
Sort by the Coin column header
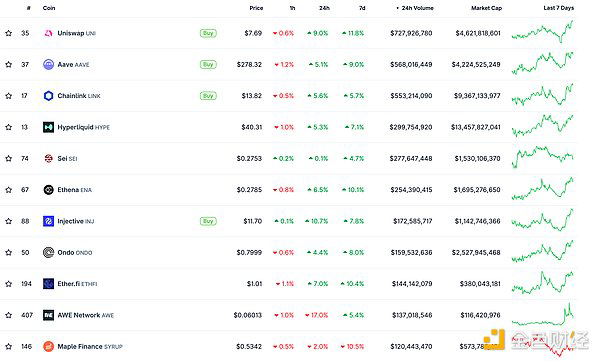(49, 8)
